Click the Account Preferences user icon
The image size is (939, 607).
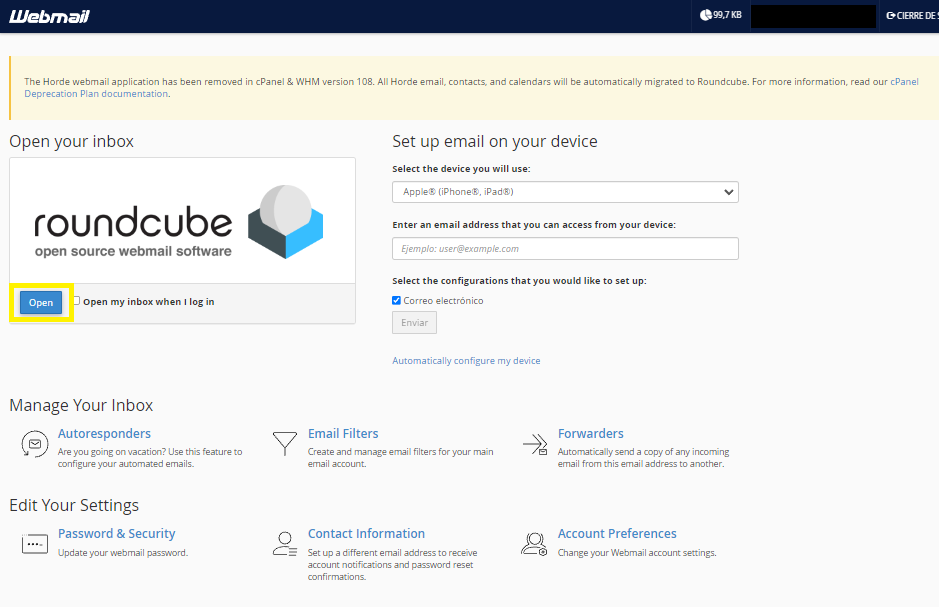(535, 544)
